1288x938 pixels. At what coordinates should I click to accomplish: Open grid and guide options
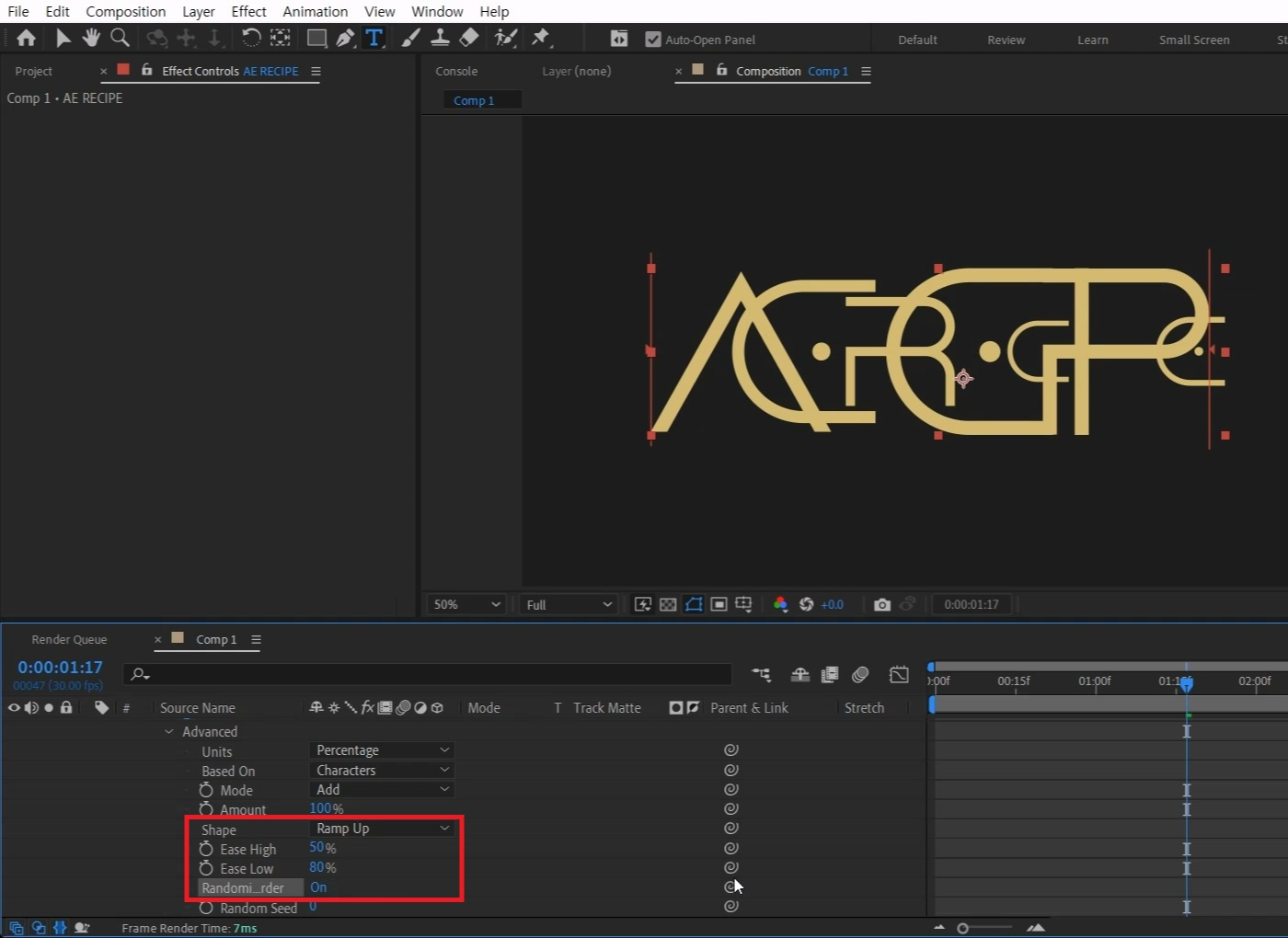pos(744,604)
